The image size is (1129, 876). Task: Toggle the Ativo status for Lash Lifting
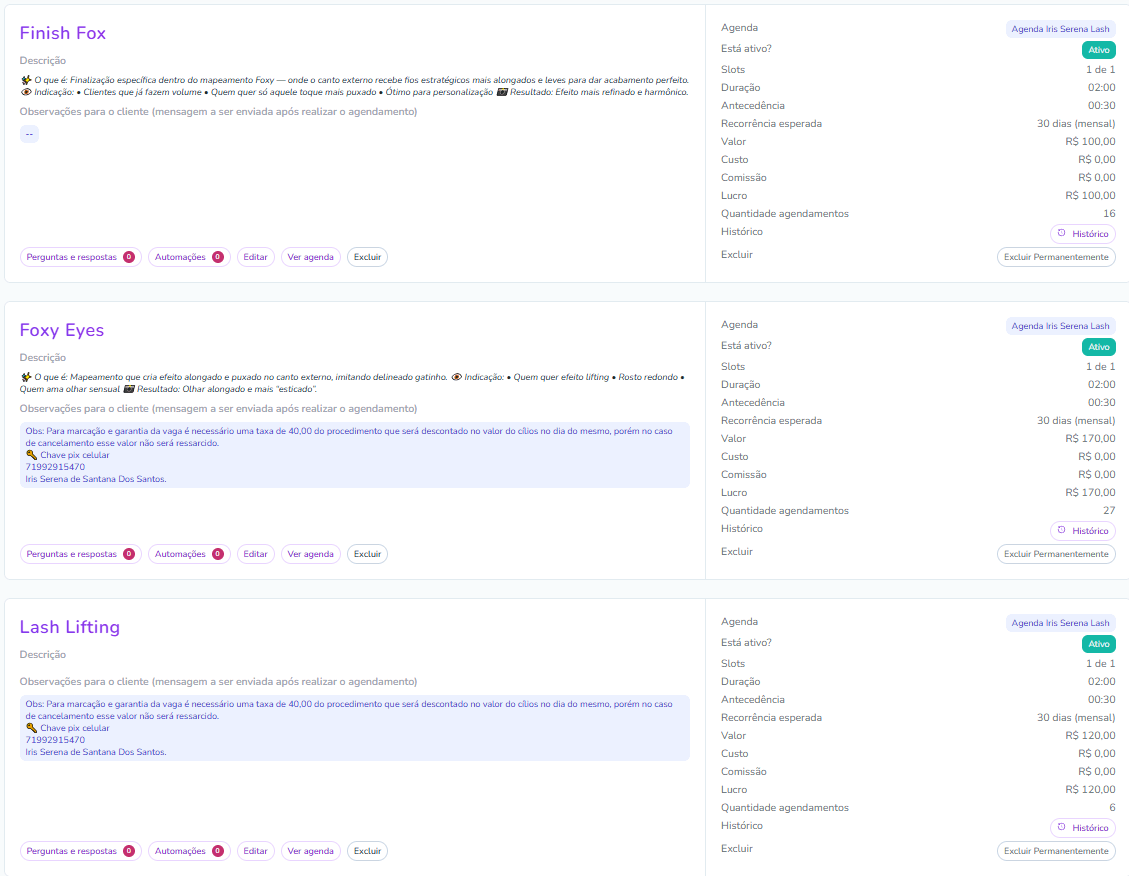click(1098, 644)
